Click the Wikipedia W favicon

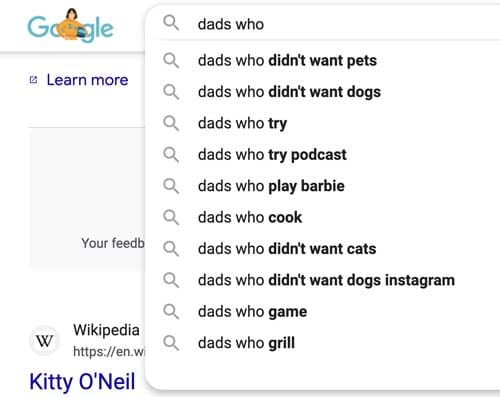(x=45, y=341)
